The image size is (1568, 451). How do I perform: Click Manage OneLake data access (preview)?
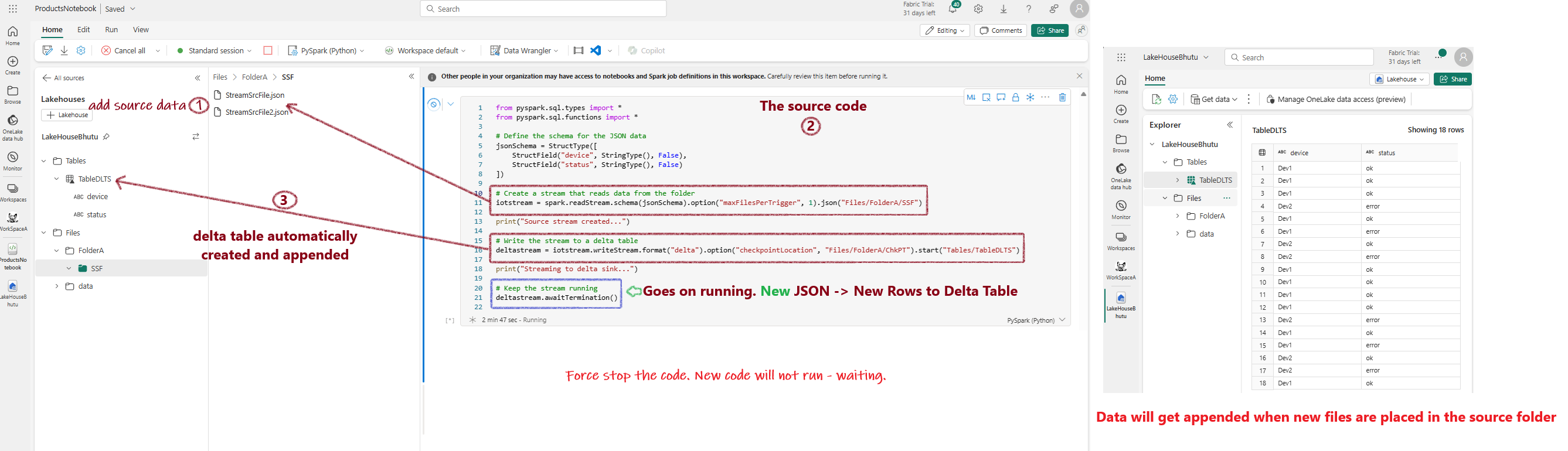[1335, 99]
